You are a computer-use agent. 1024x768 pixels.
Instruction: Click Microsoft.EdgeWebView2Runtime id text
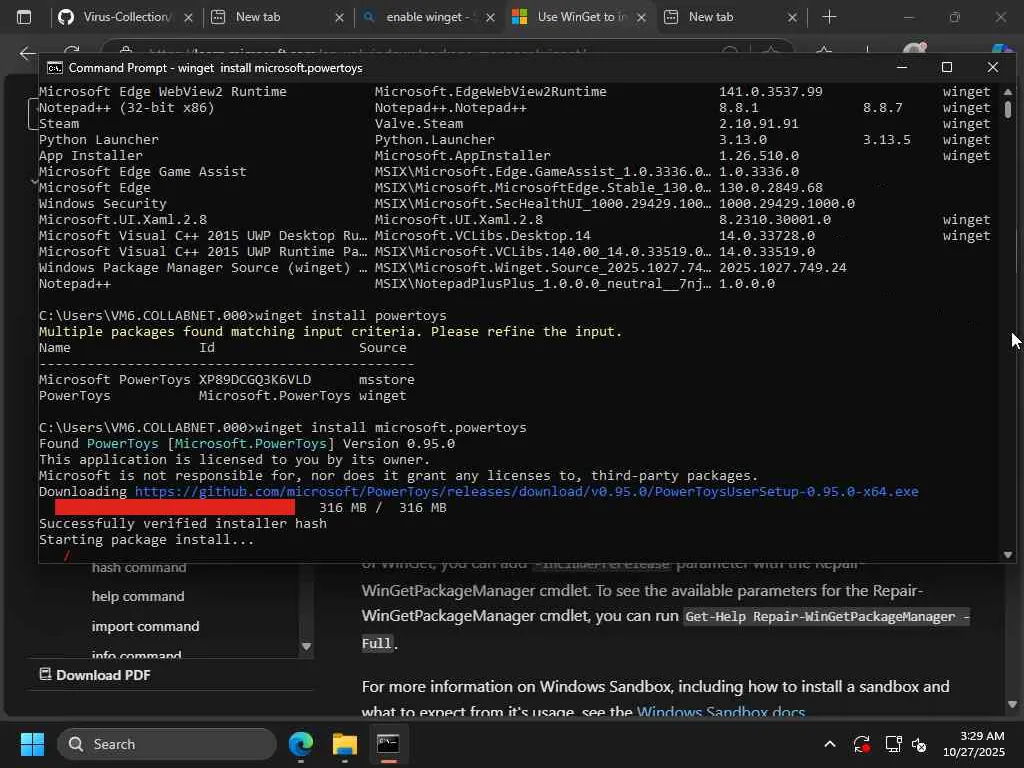point(490,91)
